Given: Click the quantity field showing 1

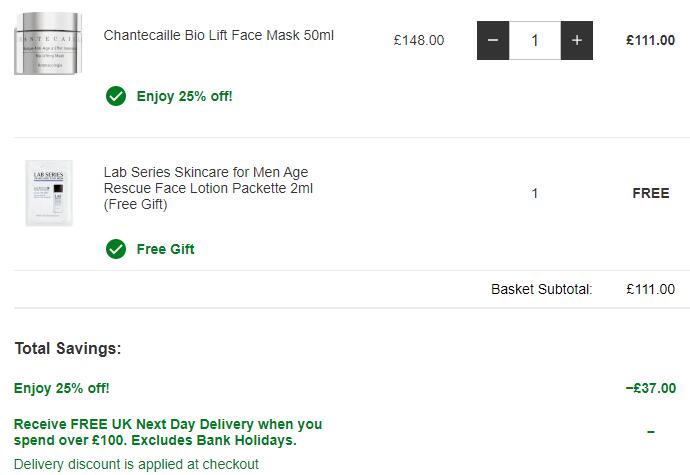Looking at the screenshot, I should click(535, 41).
